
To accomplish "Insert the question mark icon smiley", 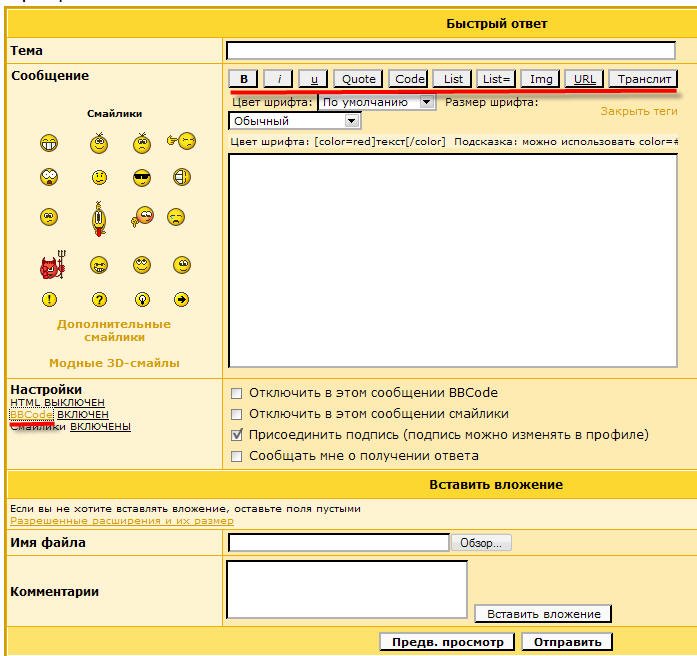I will 99,300.
